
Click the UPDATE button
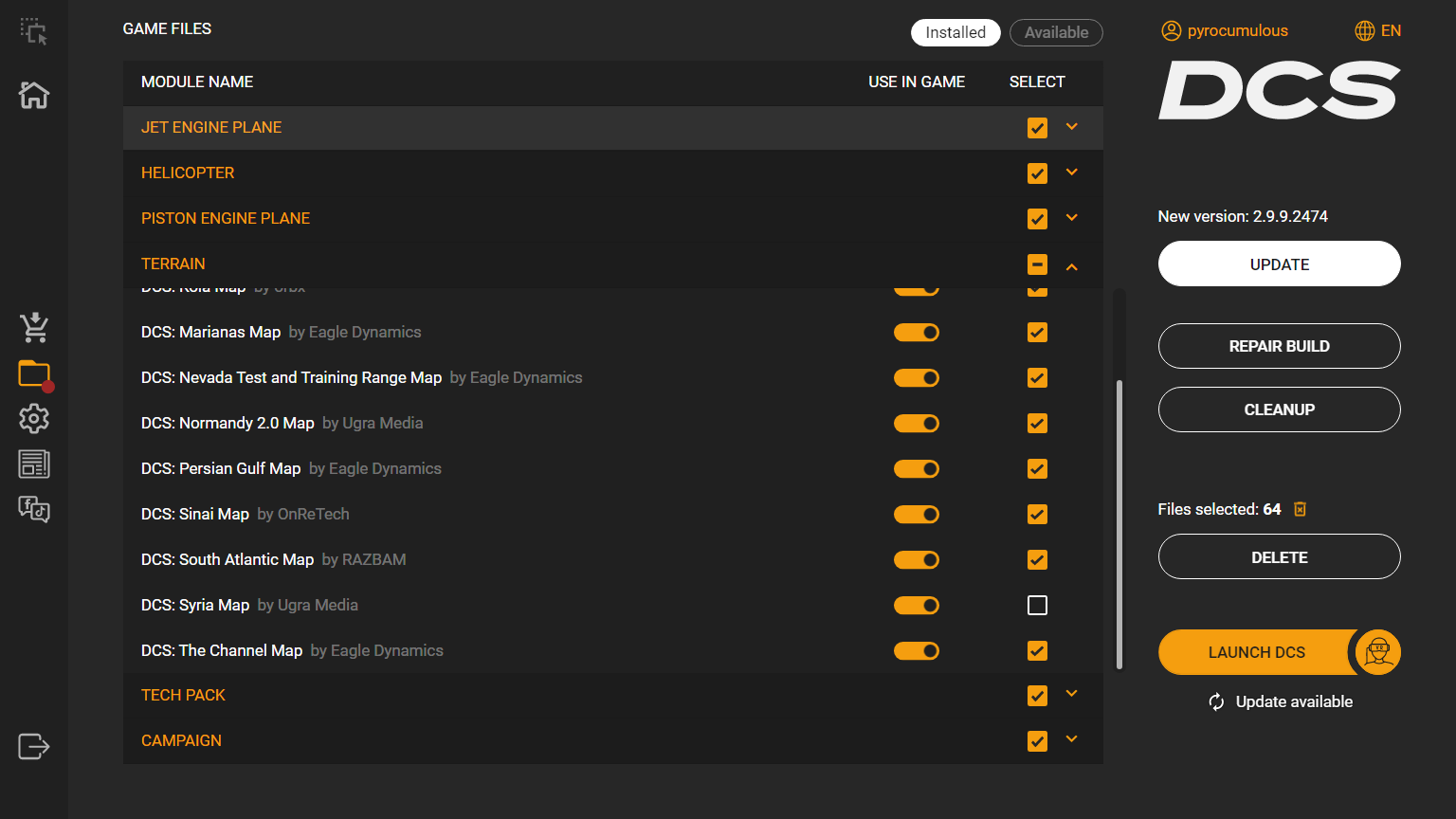coord(1280,264)
